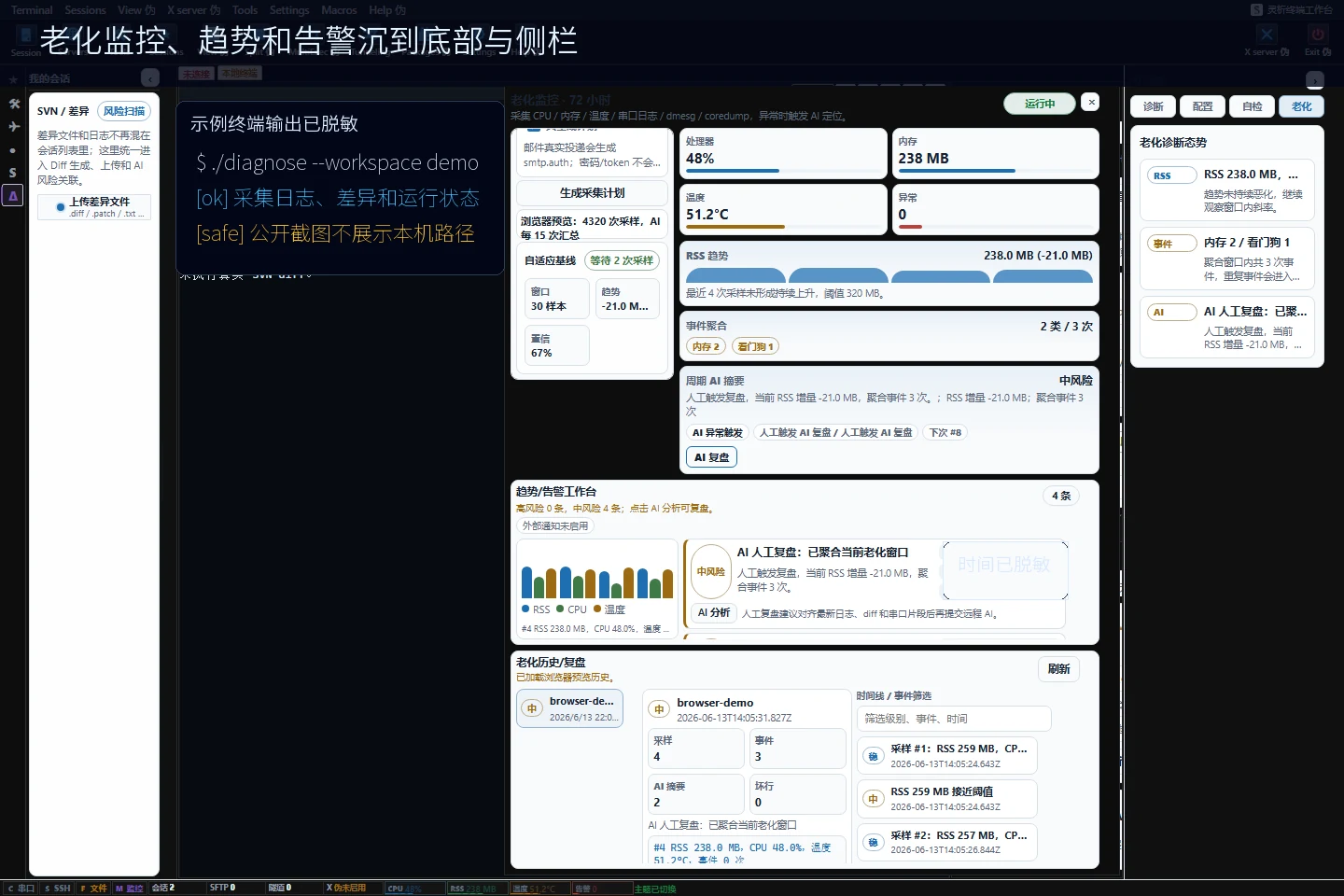This screenshot has height=896, width=1344.
Task: Collapse the right panel with chevron arrow
Action: pos(1315,80)
